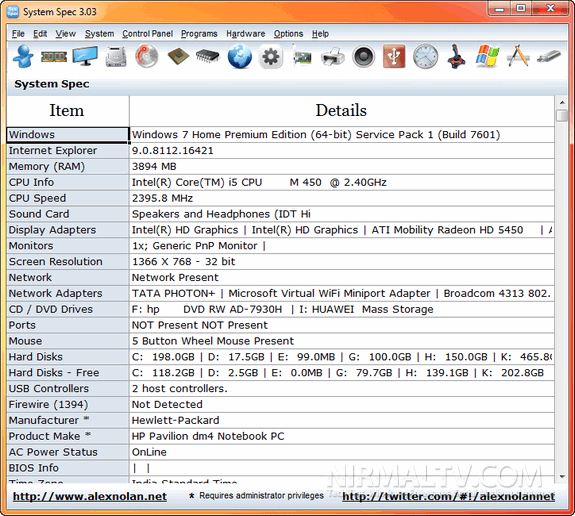
Task: Select the Network Adapters row label
Action: click(x=67, y=293)
